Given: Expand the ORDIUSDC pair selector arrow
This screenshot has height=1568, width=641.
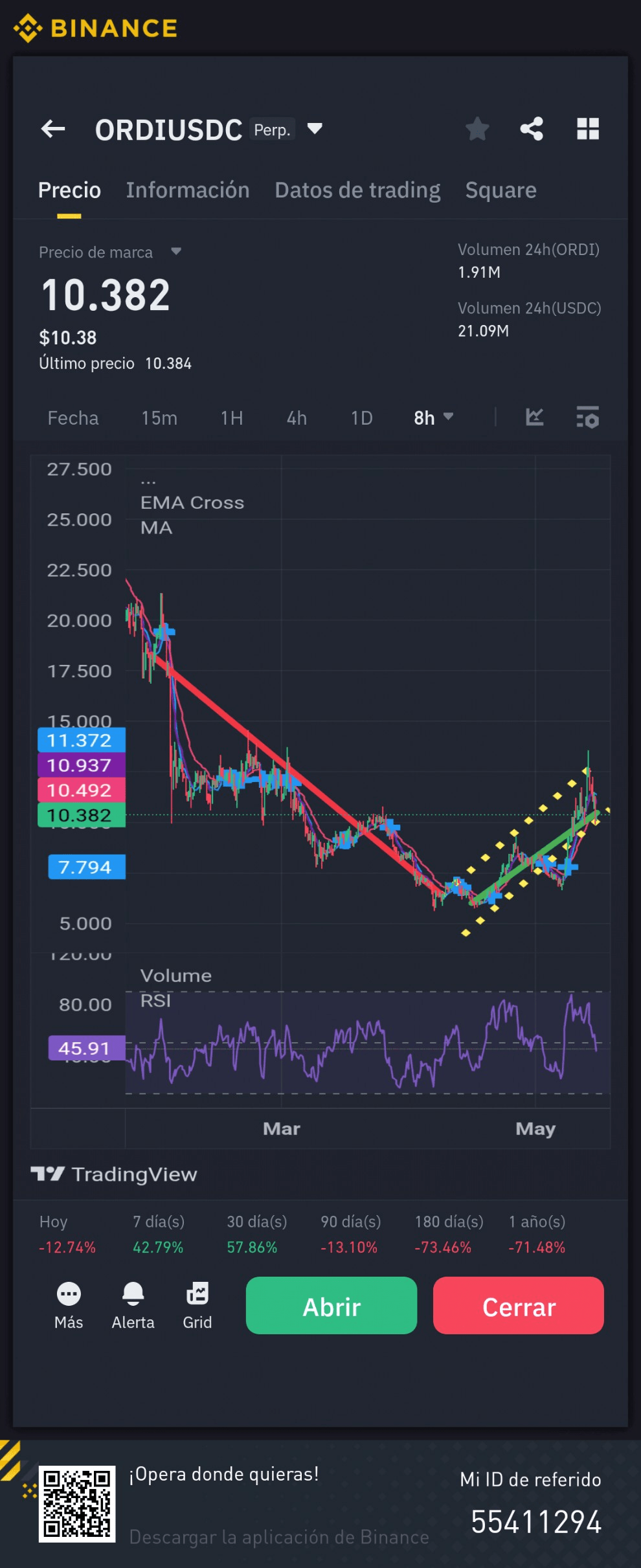Looking at the screenshot, I should click(315, 128).
